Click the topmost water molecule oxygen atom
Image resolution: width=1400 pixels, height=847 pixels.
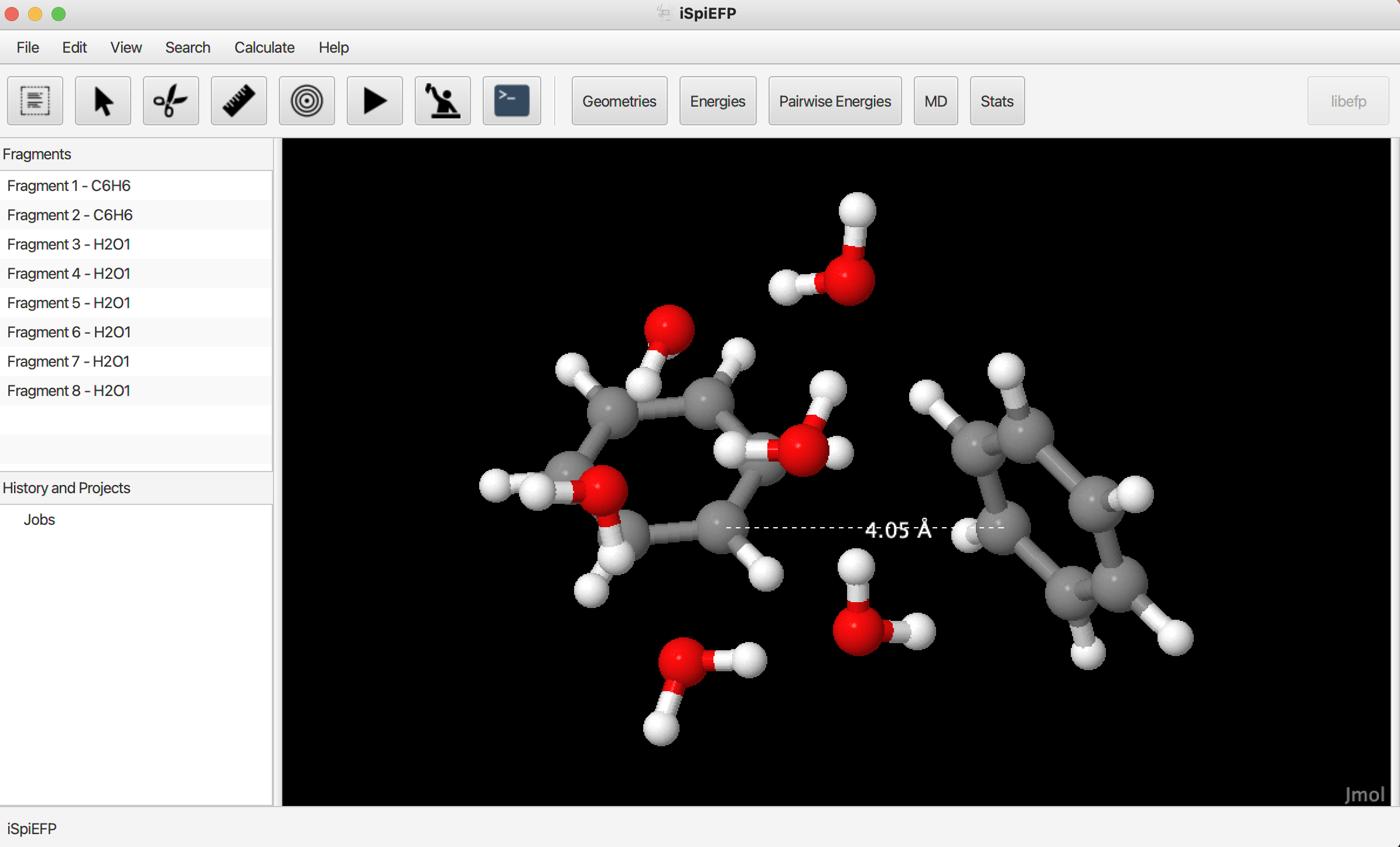coord(849,280)
